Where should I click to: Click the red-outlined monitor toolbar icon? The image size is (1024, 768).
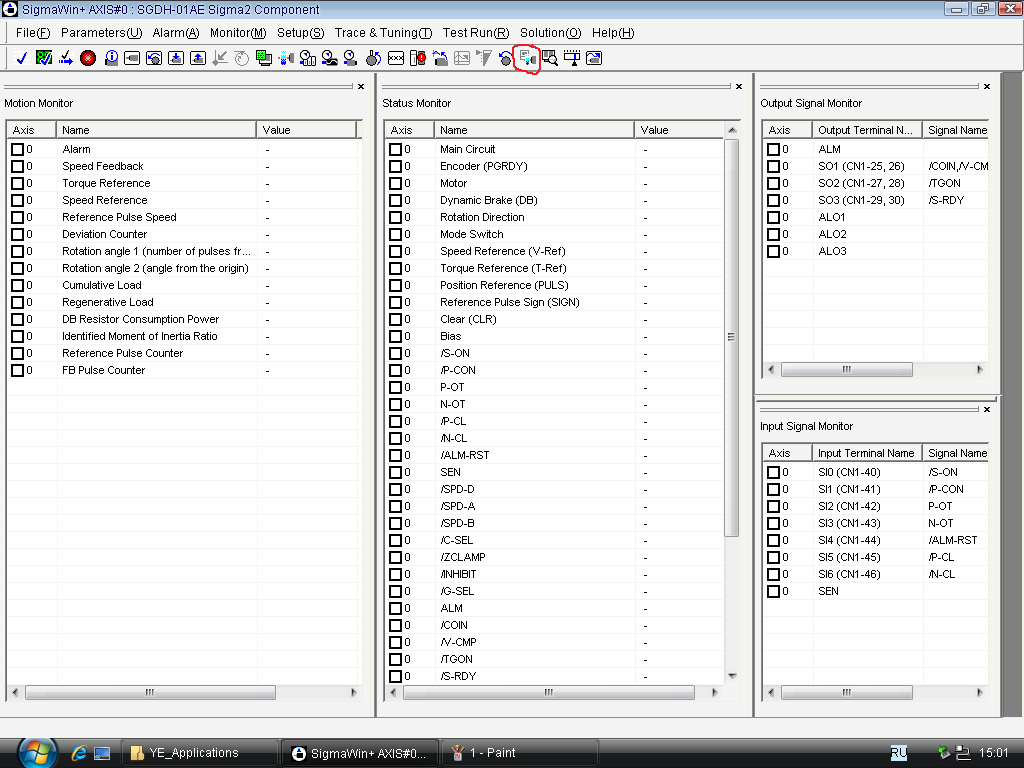527,58
